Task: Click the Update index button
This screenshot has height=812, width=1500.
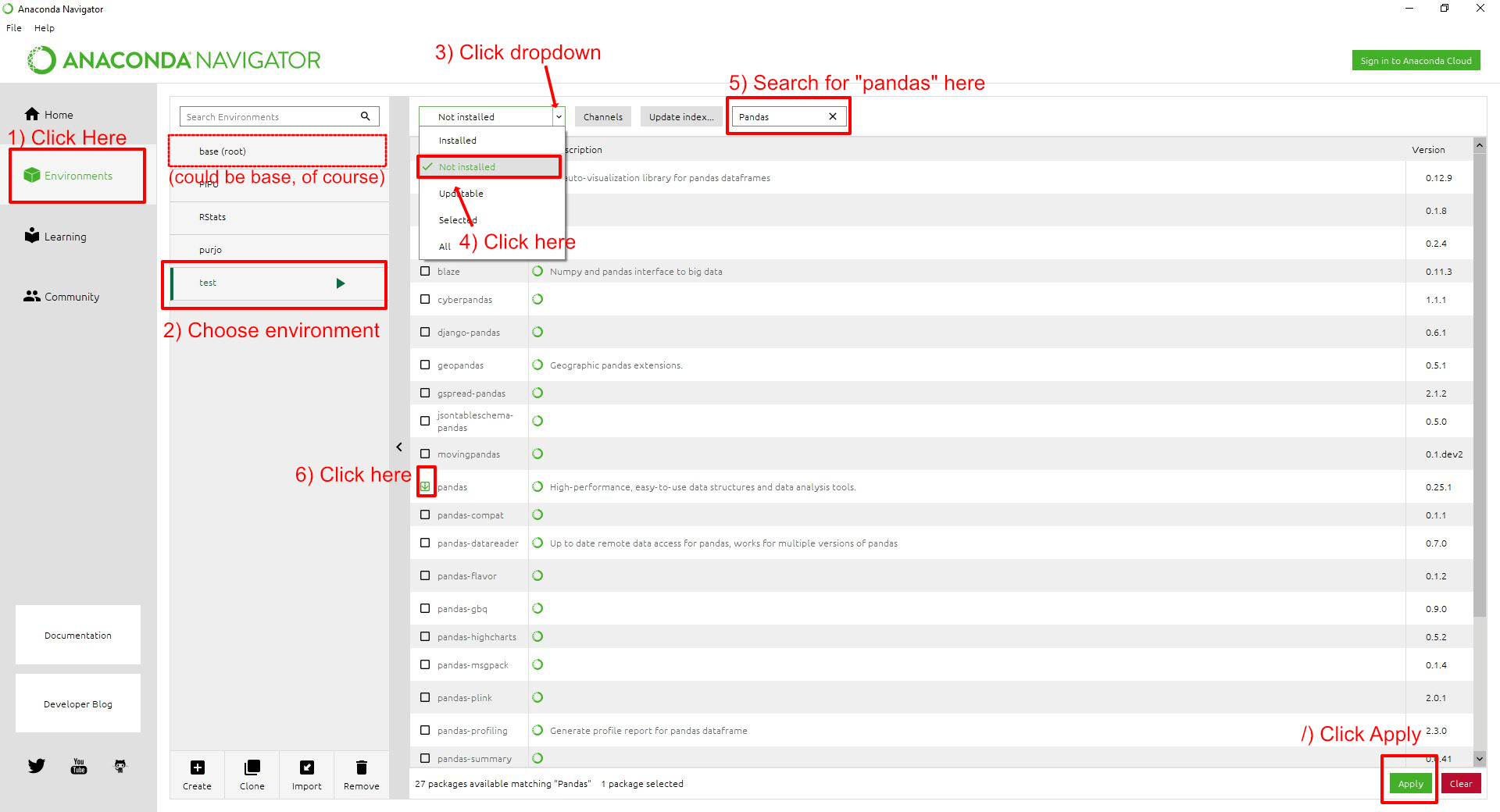Action: [x=680, y=116]
